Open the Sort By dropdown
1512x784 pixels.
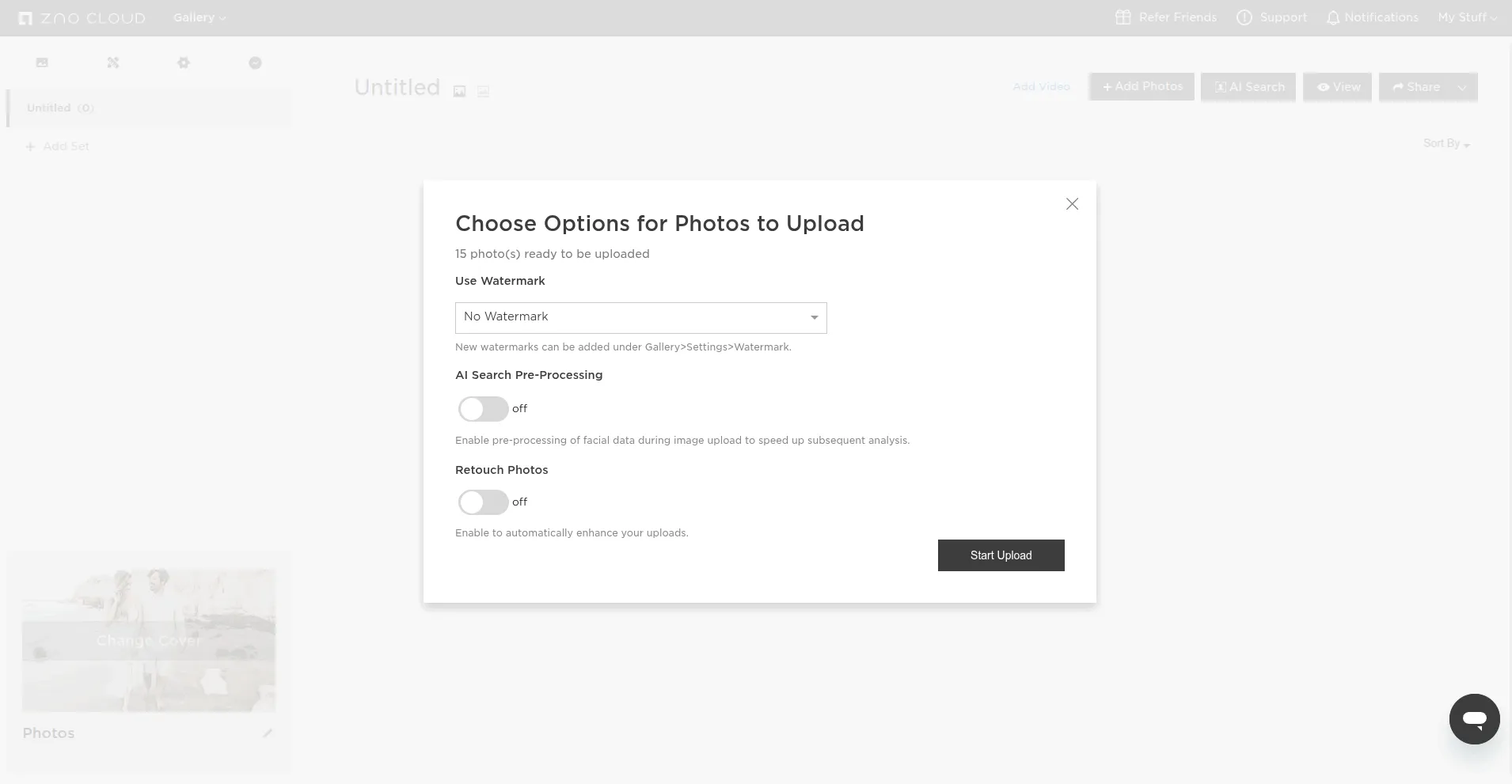[1446, 143]
